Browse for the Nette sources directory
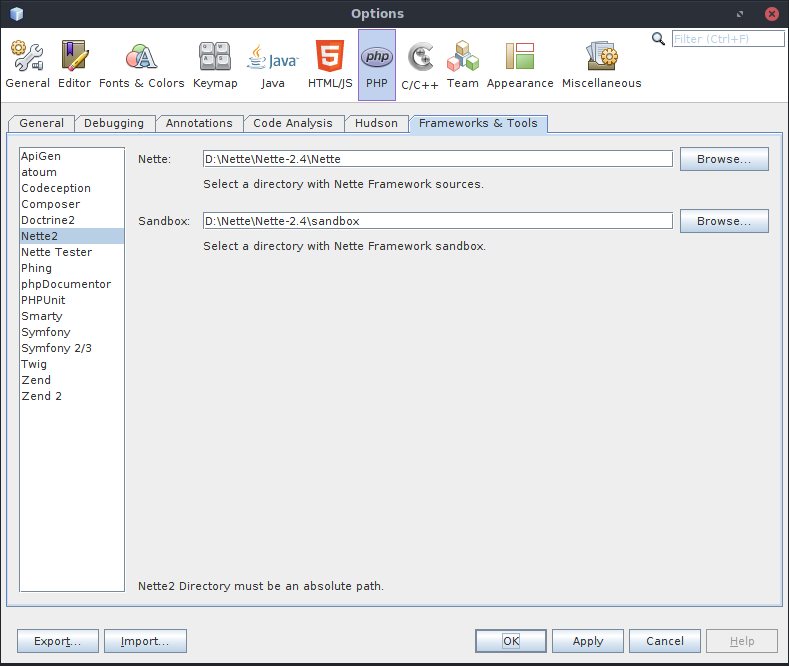789x666 pixels. [724, 159]
